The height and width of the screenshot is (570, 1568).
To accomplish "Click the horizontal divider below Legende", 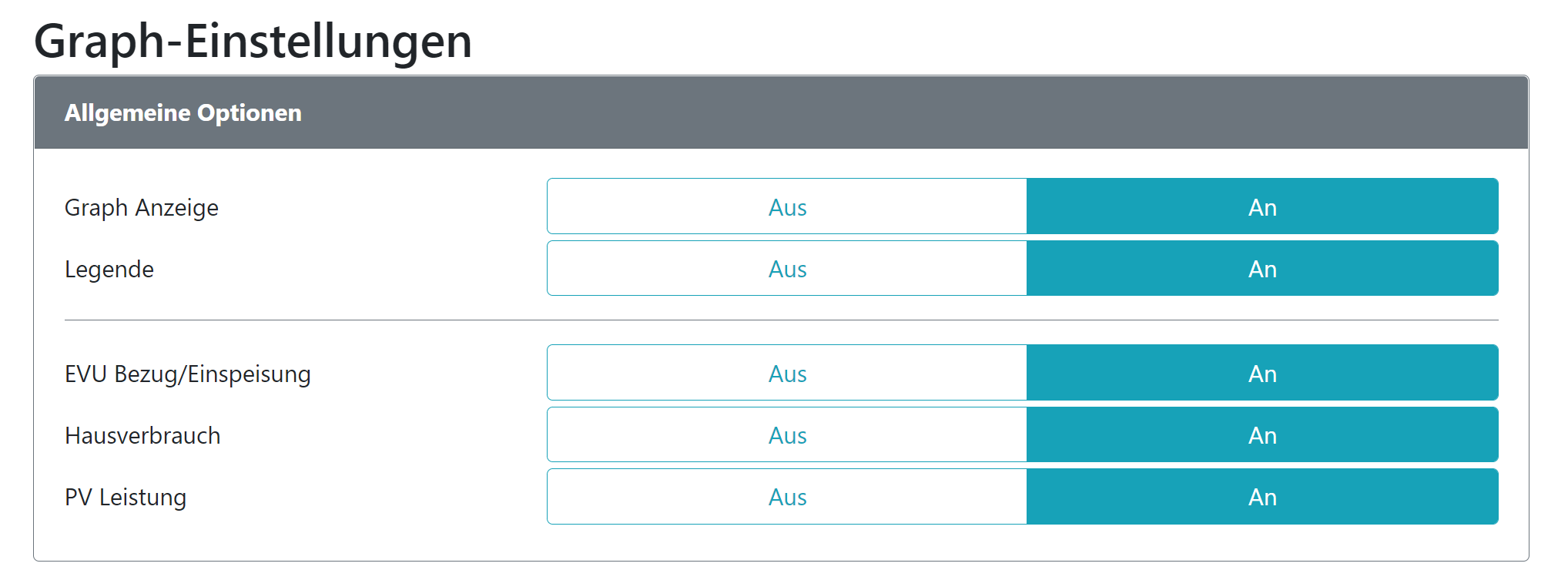I will point(781,320).
